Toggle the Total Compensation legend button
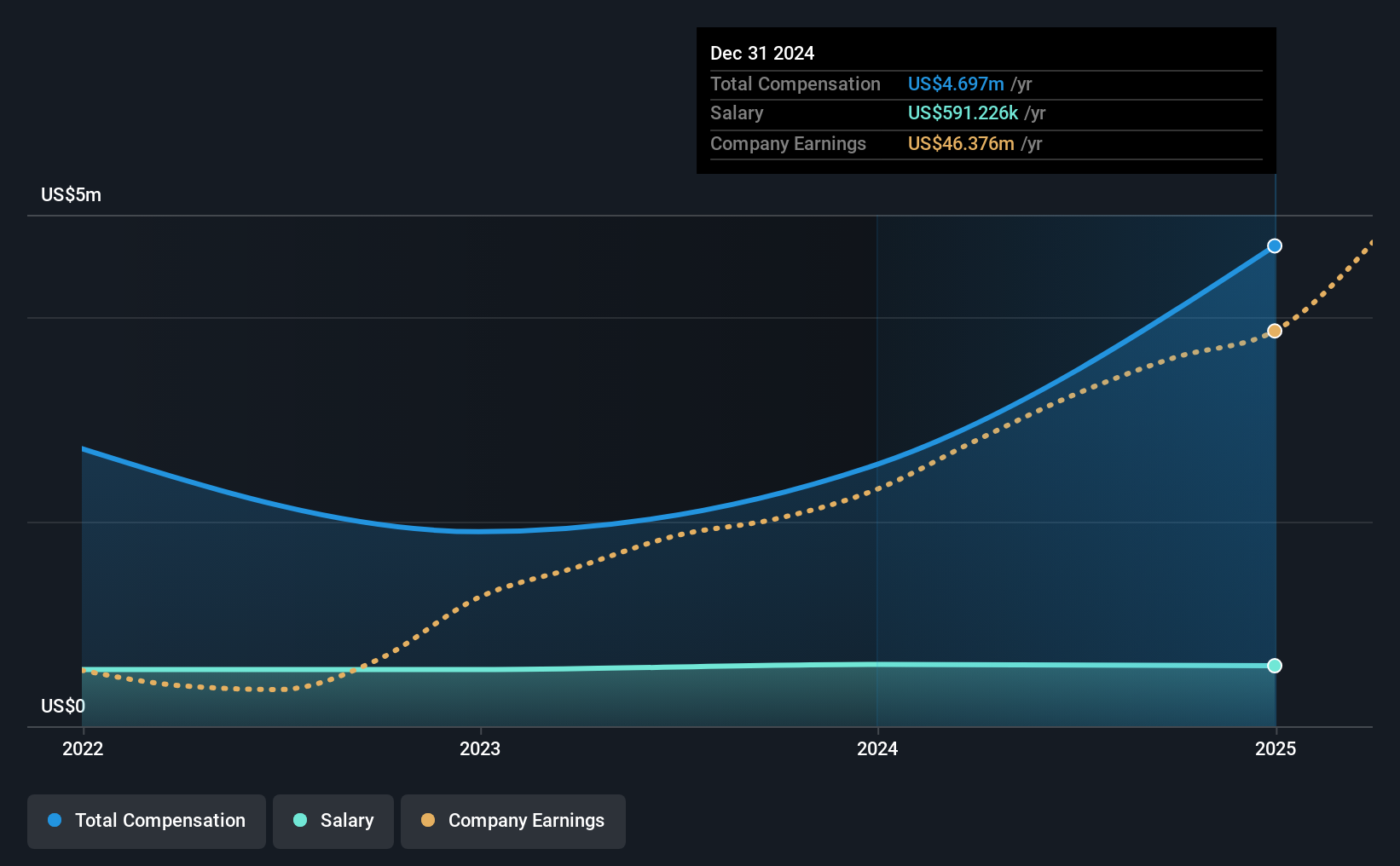Screen dimensions: 1400x866 [147, 821]
